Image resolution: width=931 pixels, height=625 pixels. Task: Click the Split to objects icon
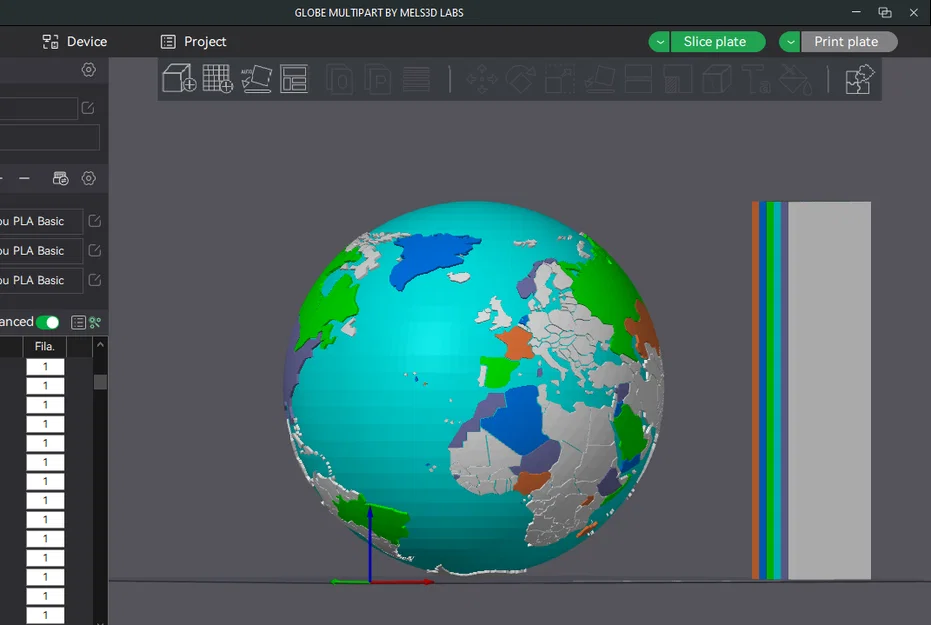(x=339, y=79)
